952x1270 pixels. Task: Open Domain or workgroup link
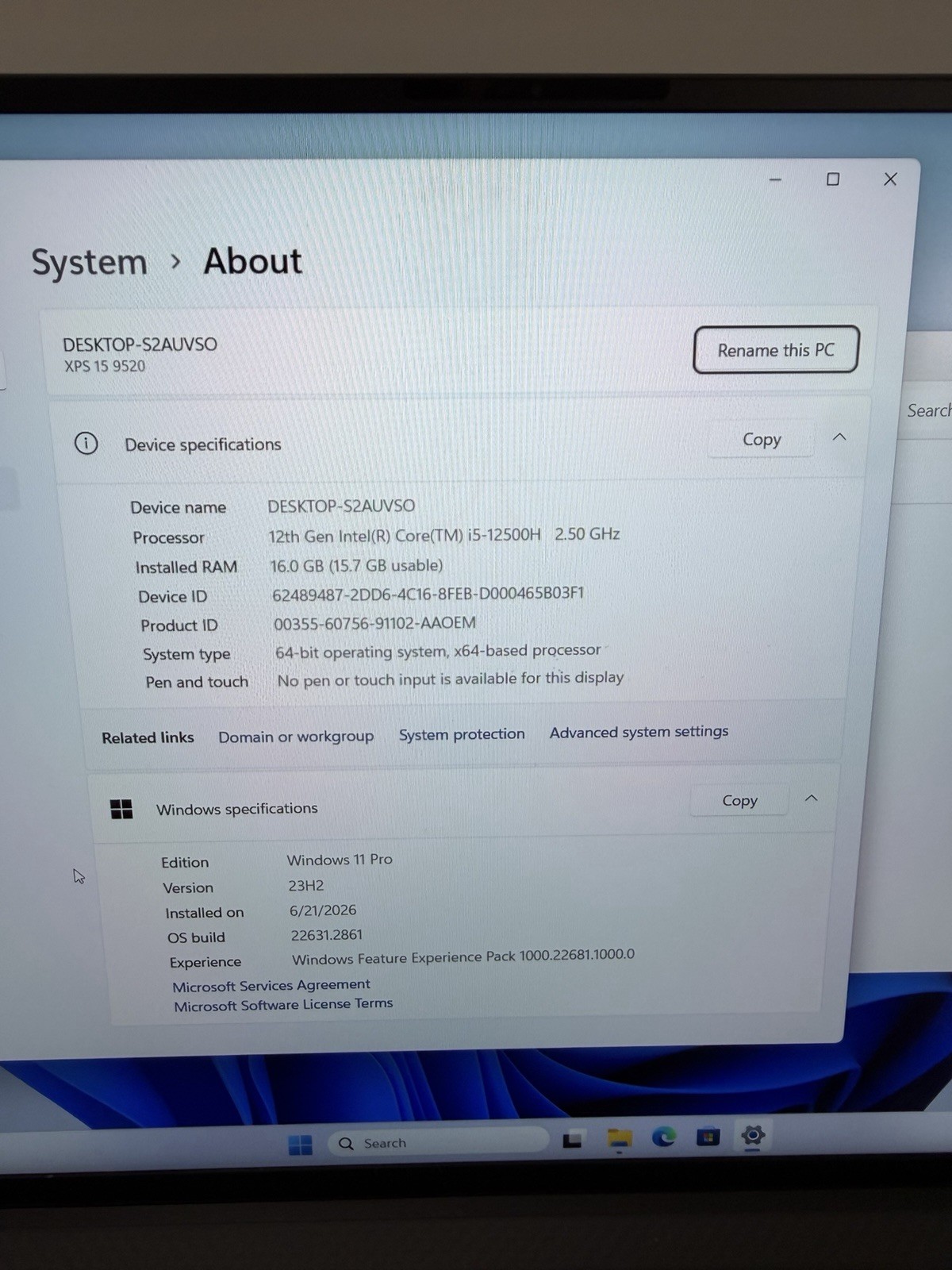296,737
